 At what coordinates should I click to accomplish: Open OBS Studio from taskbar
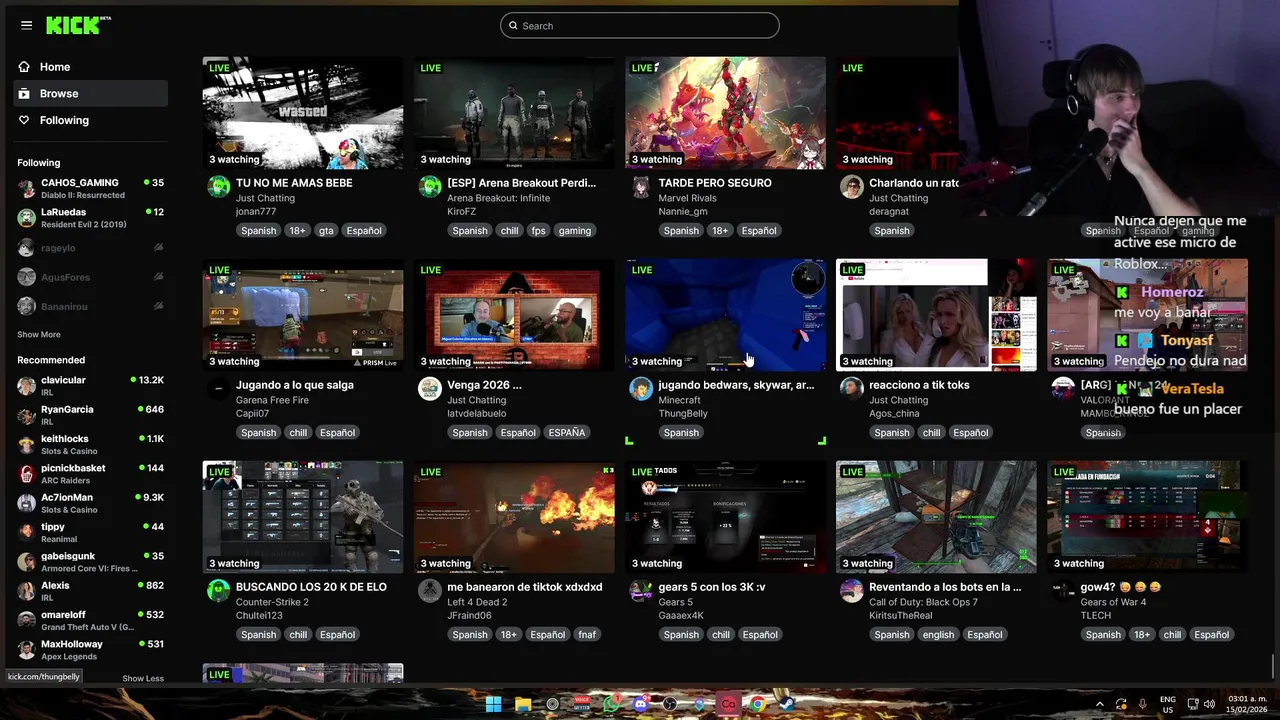click(670, 704)
